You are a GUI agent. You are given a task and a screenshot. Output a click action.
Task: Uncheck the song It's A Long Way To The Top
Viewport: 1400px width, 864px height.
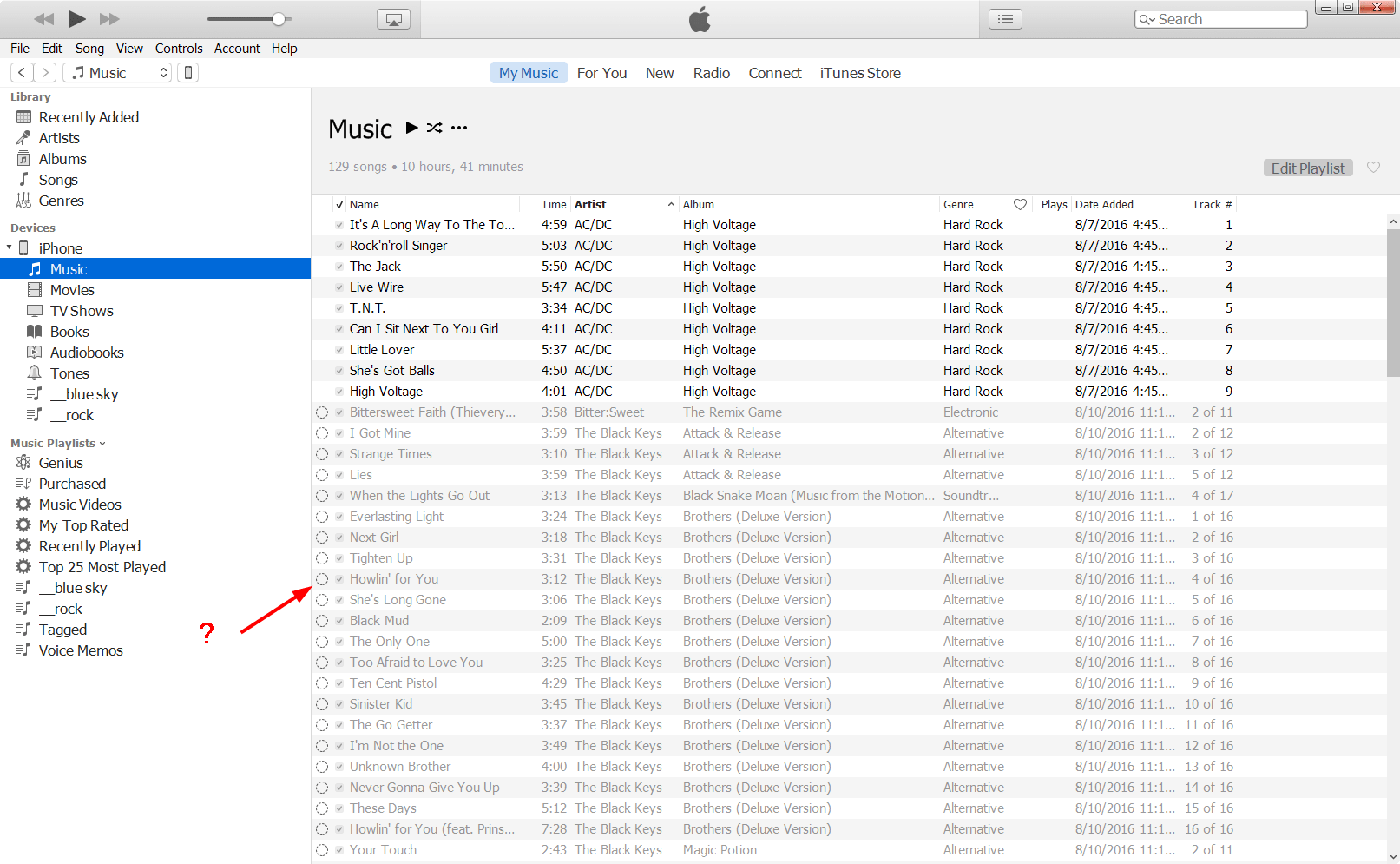click(339, 225)
